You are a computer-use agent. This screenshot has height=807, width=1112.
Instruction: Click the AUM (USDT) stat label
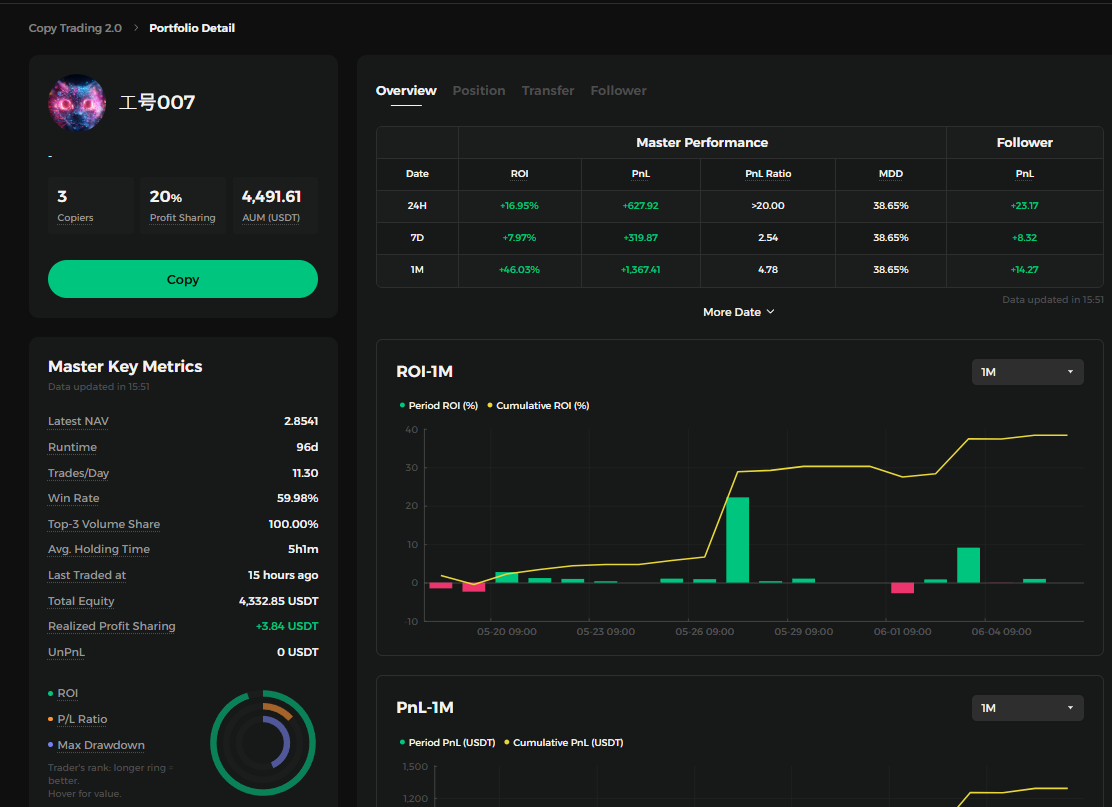point(271,218)
